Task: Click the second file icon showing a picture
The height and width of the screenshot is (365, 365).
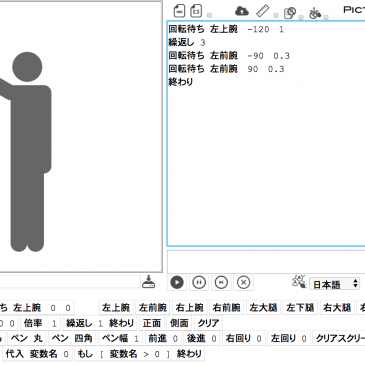Action: click(x=196, y=11)
